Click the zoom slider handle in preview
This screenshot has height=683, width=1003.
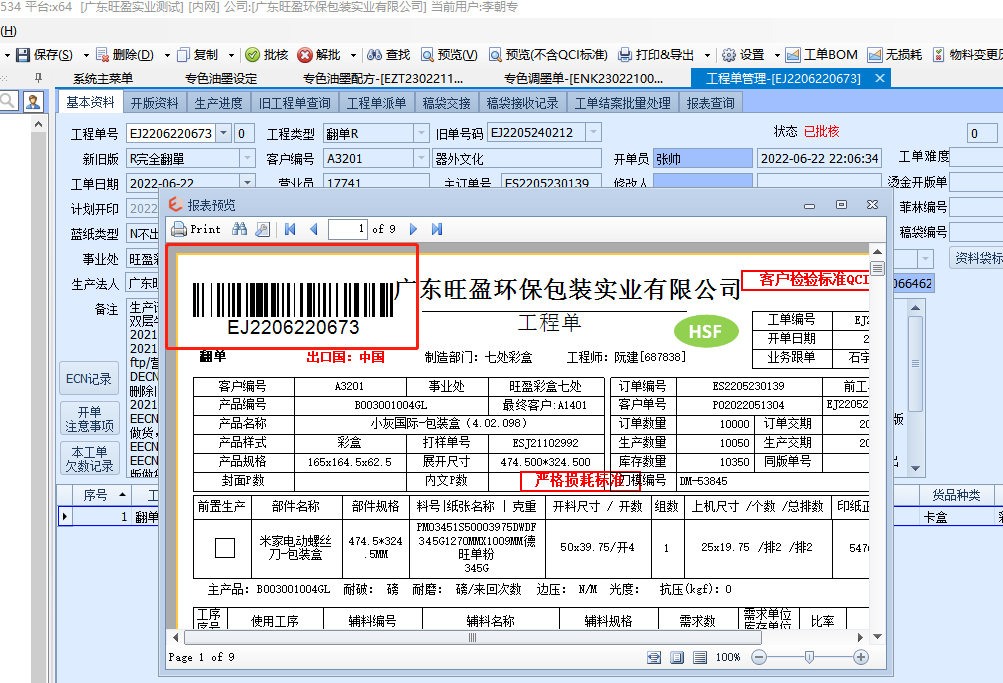[809, 657]
